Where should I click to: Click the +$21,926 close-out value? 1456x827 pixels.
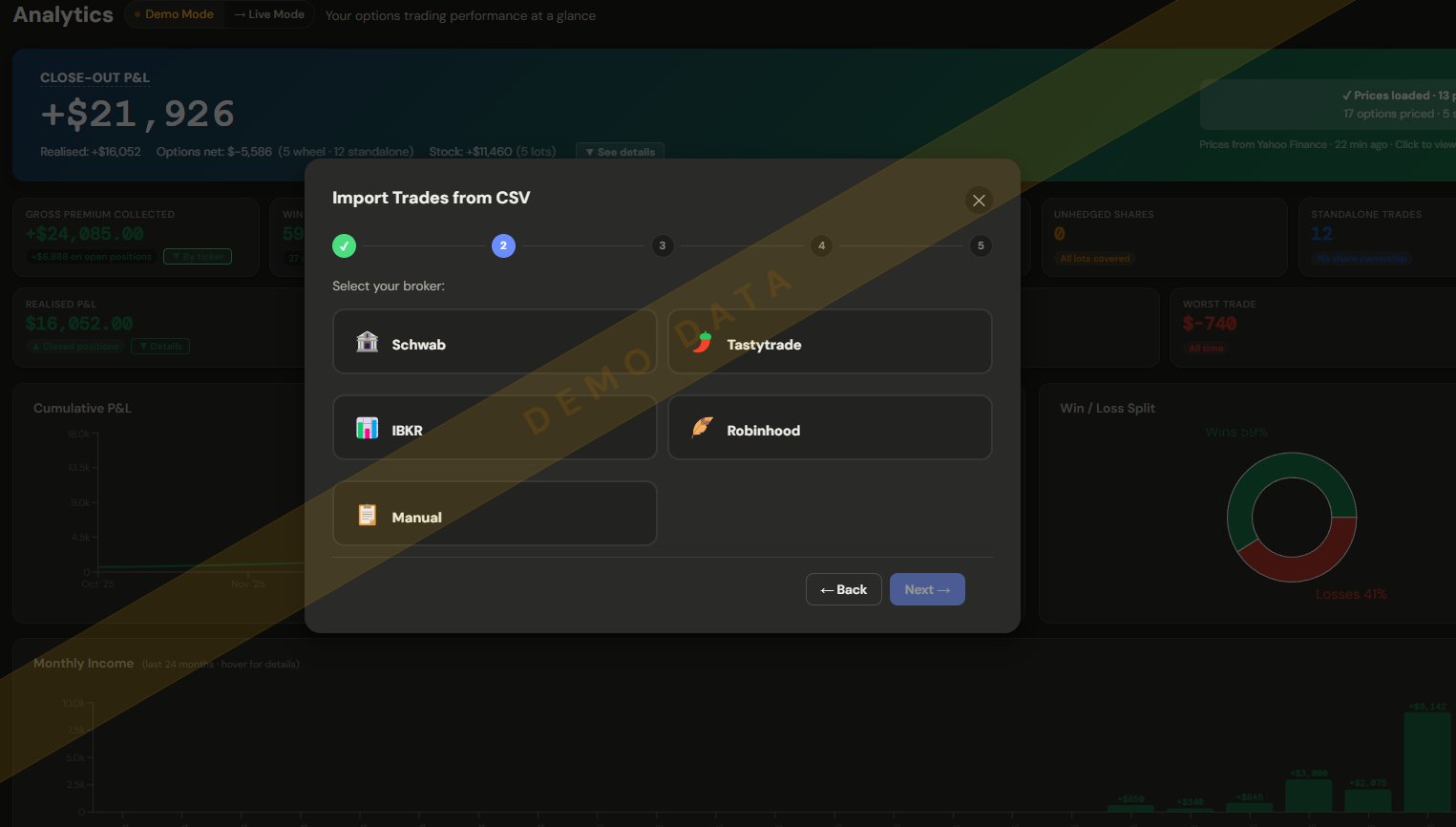(137, 115)
